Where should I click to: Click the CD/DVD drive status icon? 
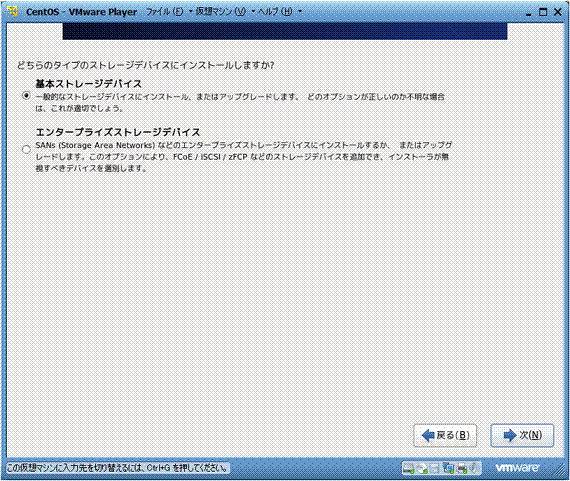pos(422,468)
